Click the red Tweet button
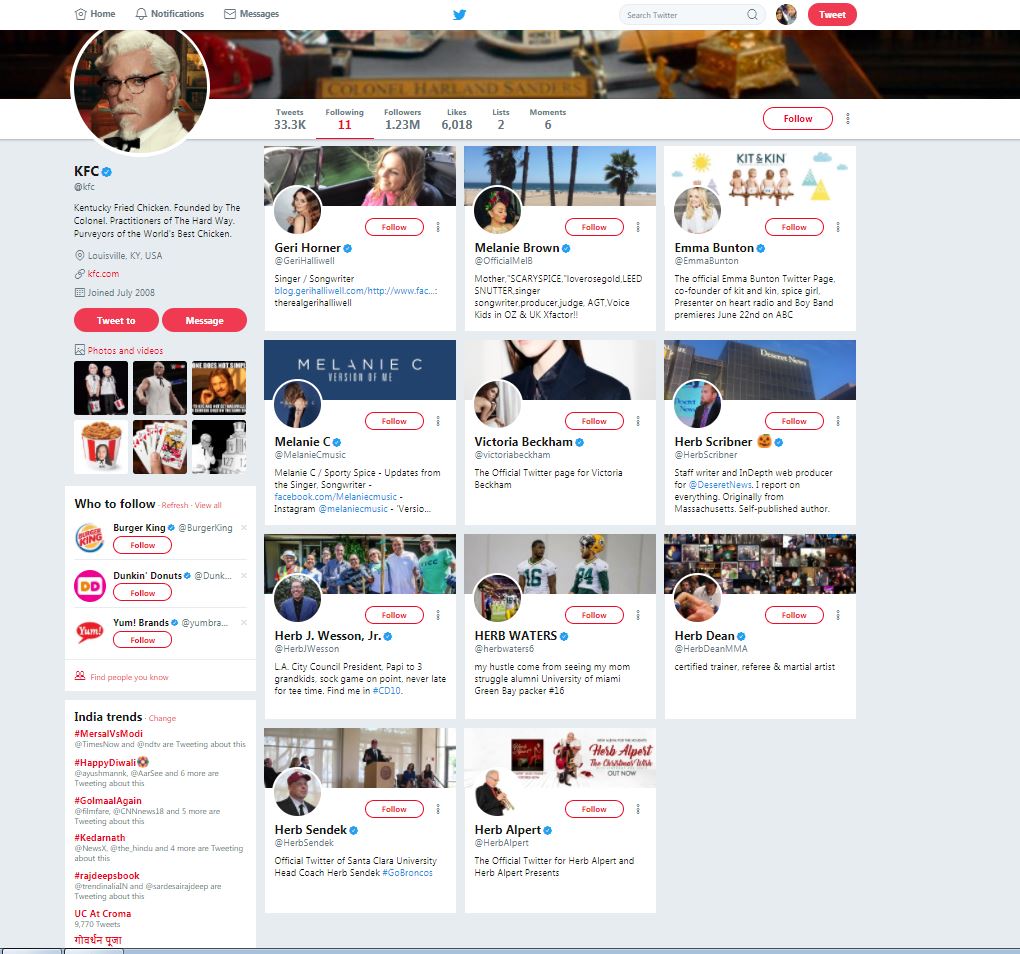The image size is (1020, 954). pos(832,14)
